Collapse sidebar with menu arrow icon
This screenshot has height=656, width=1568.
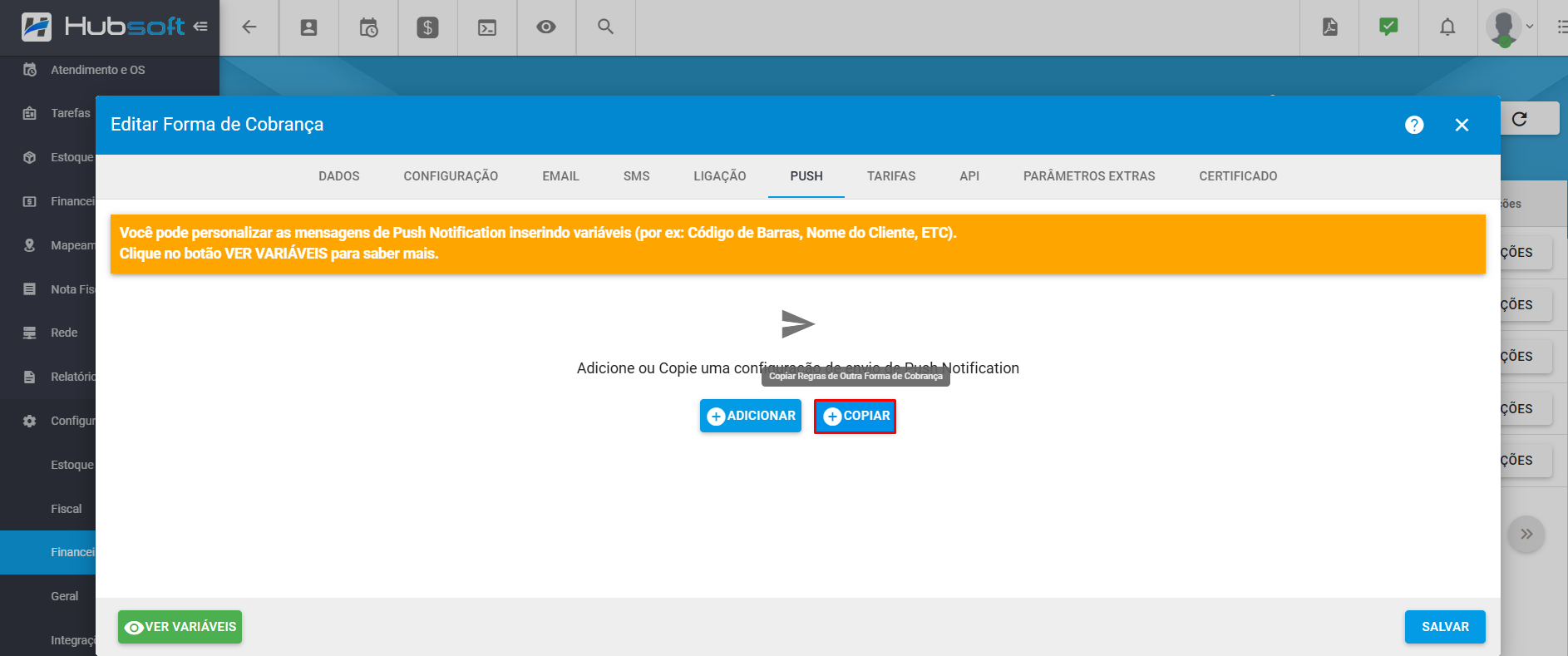(200, 27)
